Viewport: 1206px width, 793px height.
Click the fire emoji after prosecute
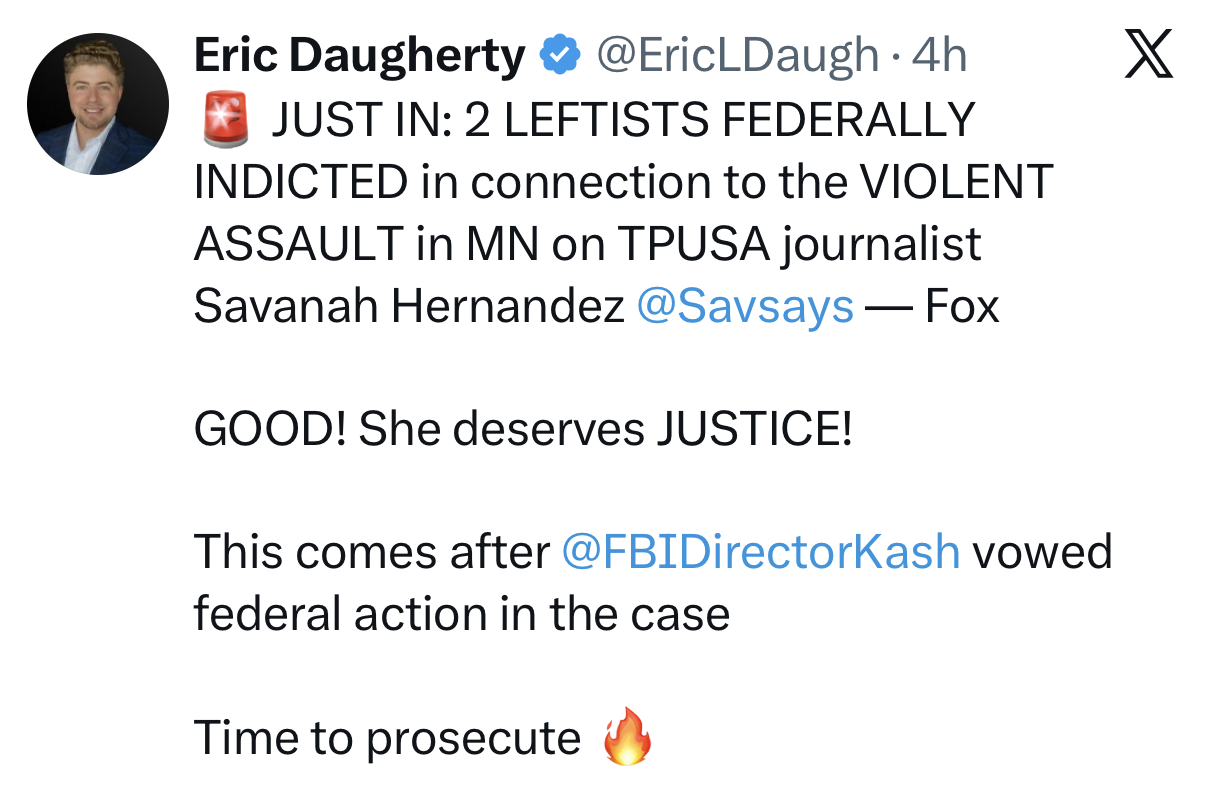pyautogui.click(x=627, y=738)
